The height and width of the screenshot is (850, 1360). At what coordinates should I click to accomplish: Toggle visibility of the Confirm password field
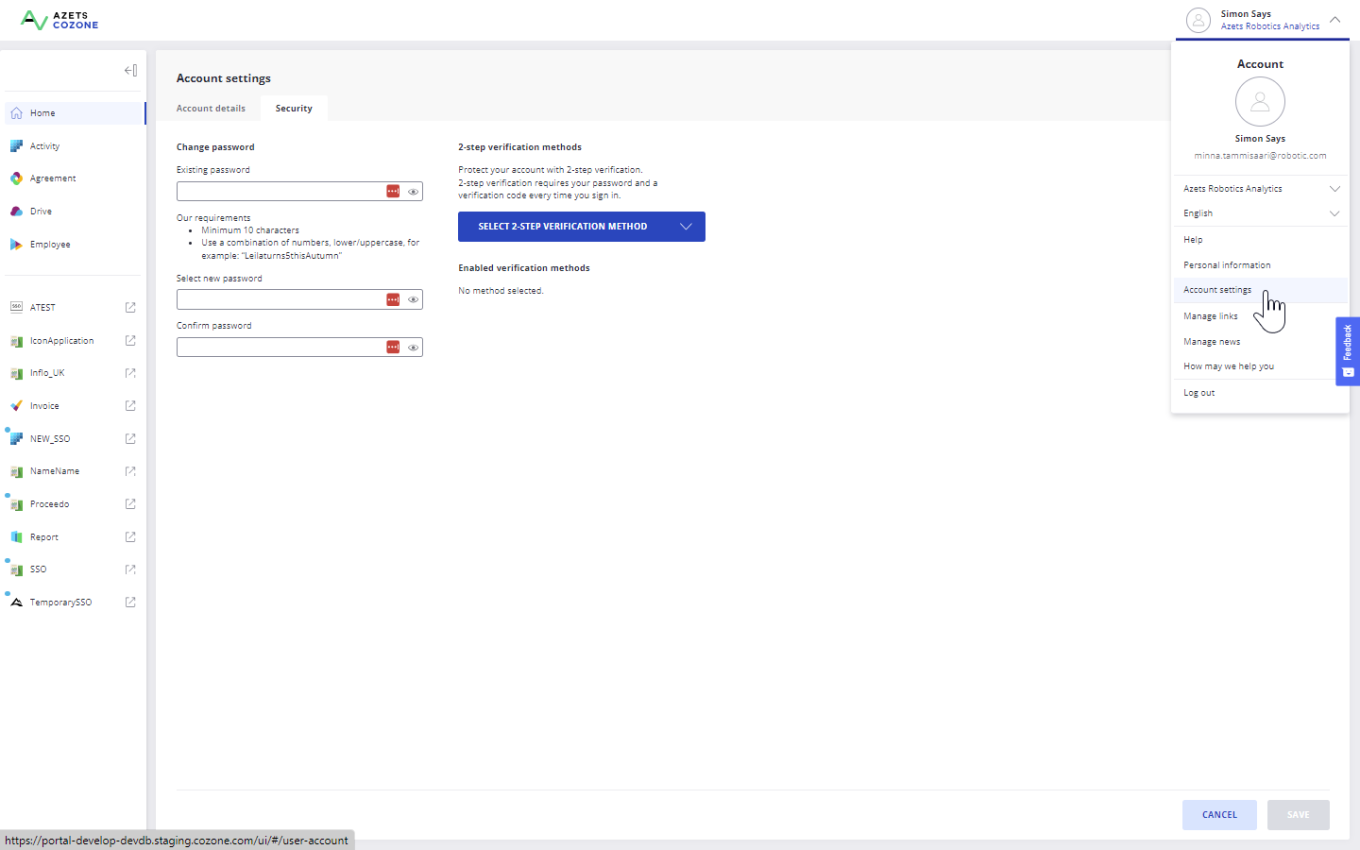tap(413, 347)
